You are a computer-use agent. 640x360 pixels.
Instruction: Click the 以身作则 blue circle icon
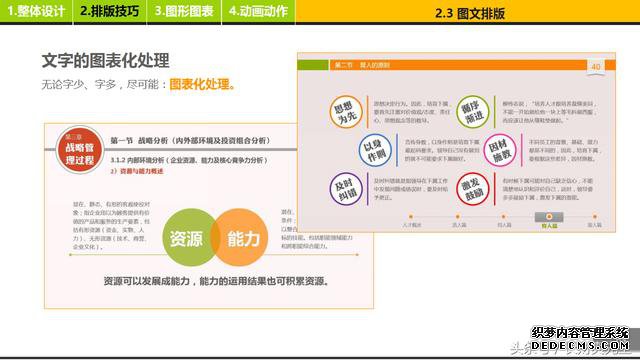pyautogui.click(x=375, y=150)
